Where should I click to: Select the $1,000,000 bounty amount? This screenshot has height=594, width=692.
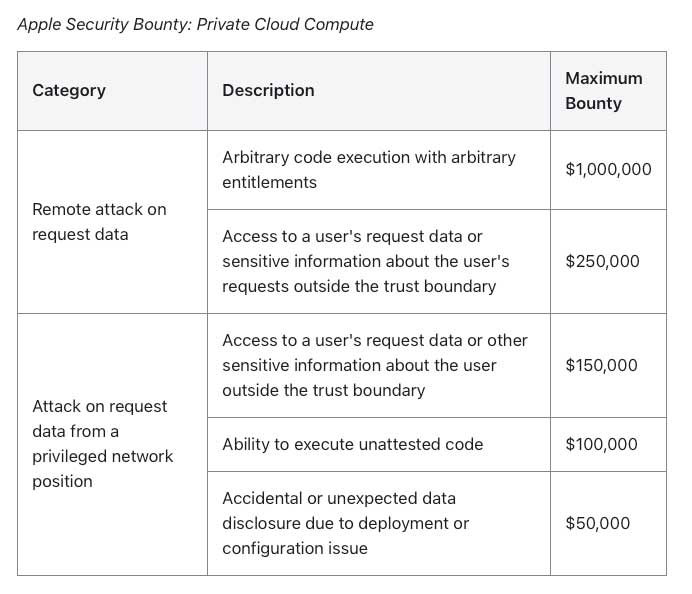[608, 170]
